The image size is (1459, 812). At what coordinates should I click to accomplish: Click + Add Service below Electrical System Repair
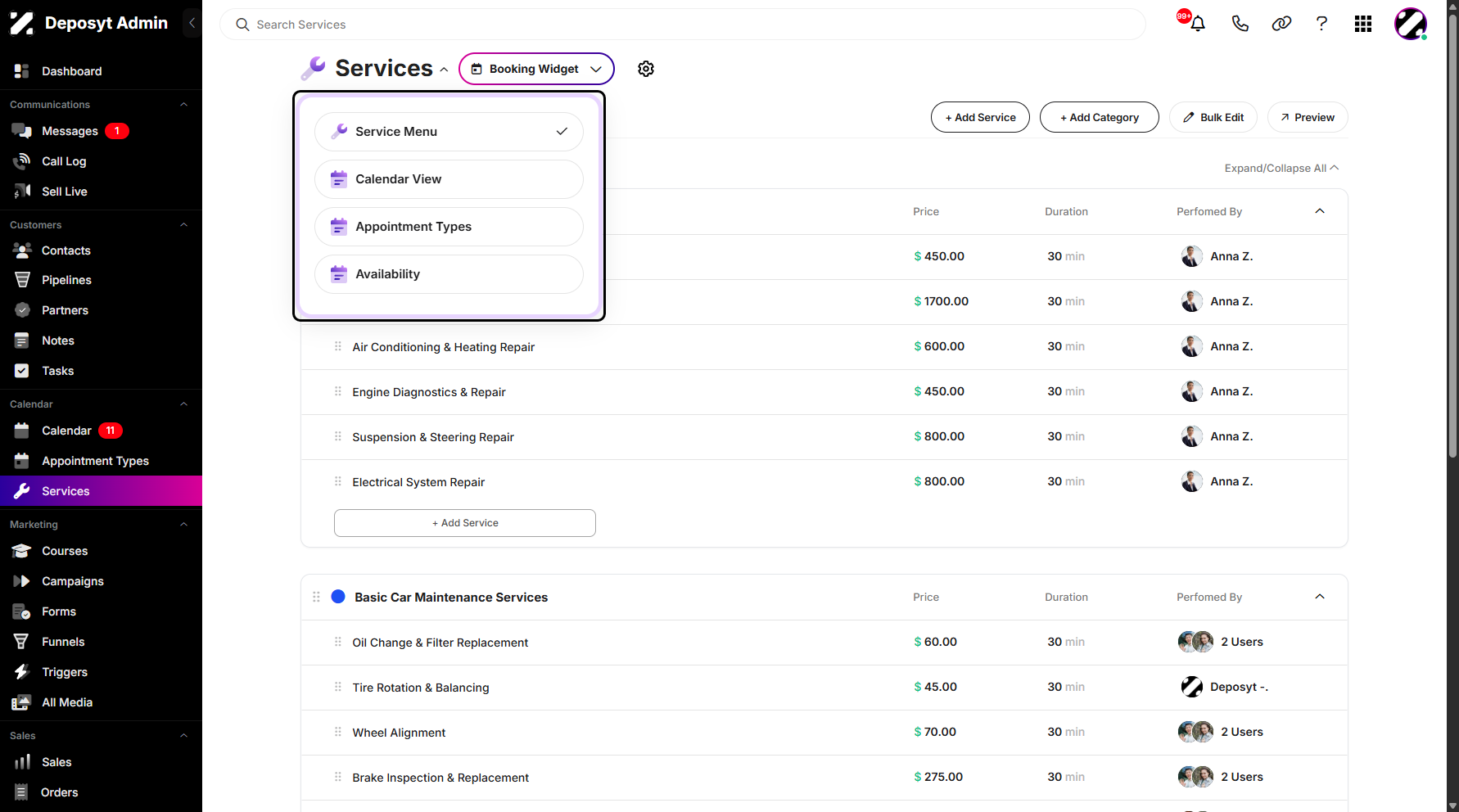pos(465,523)
